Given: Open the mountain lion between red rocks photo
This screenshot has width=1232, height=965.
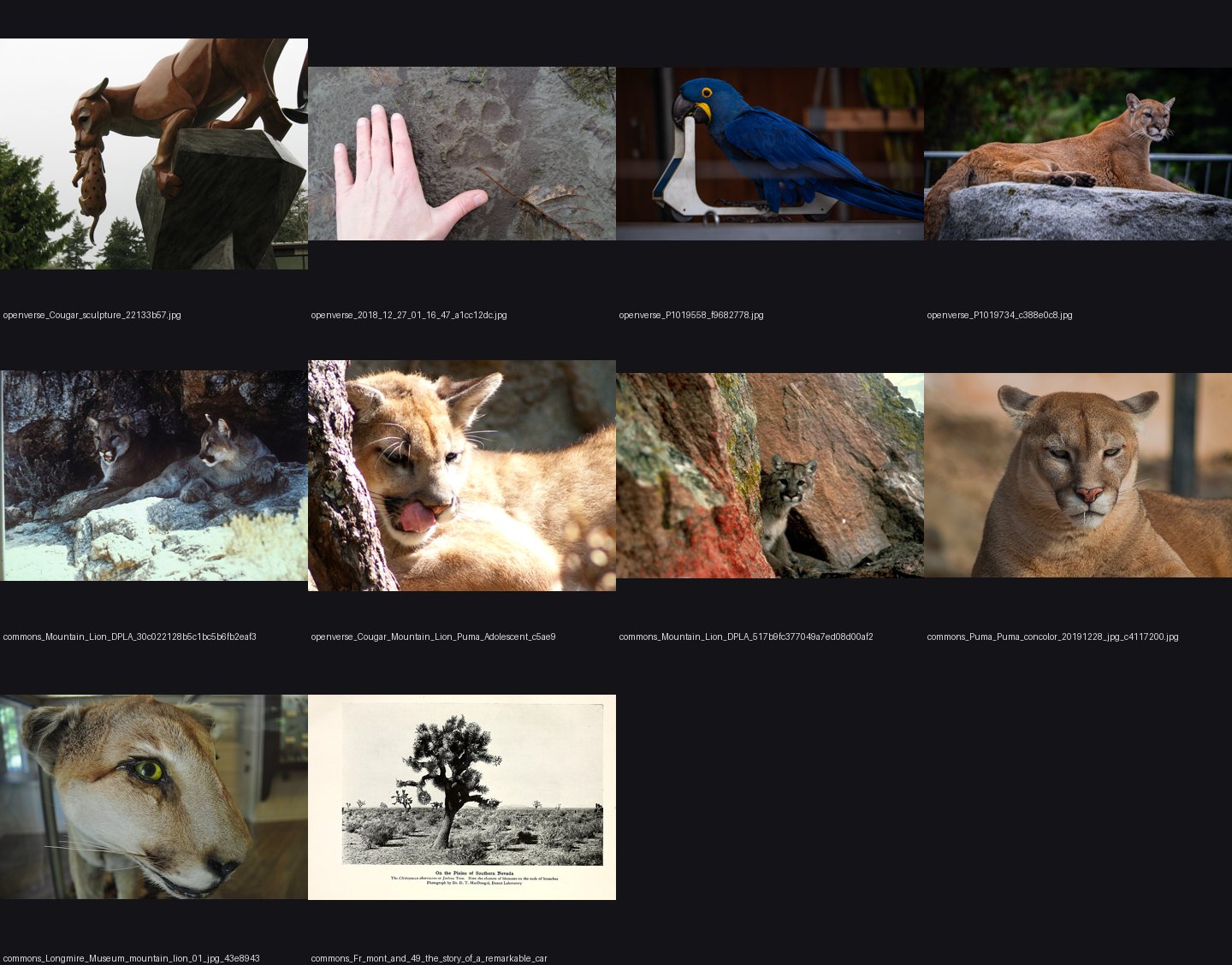Looking at the screenshot, I should click(770, 476).
